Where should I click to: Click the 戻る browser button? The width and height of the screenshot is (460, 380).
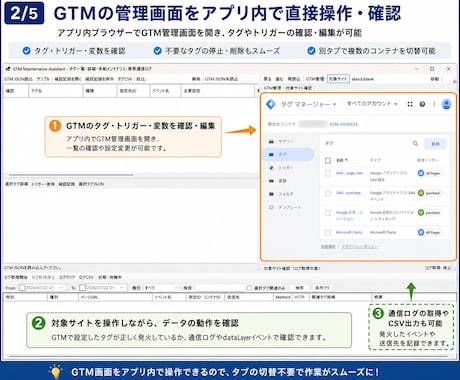click(267, 79)
